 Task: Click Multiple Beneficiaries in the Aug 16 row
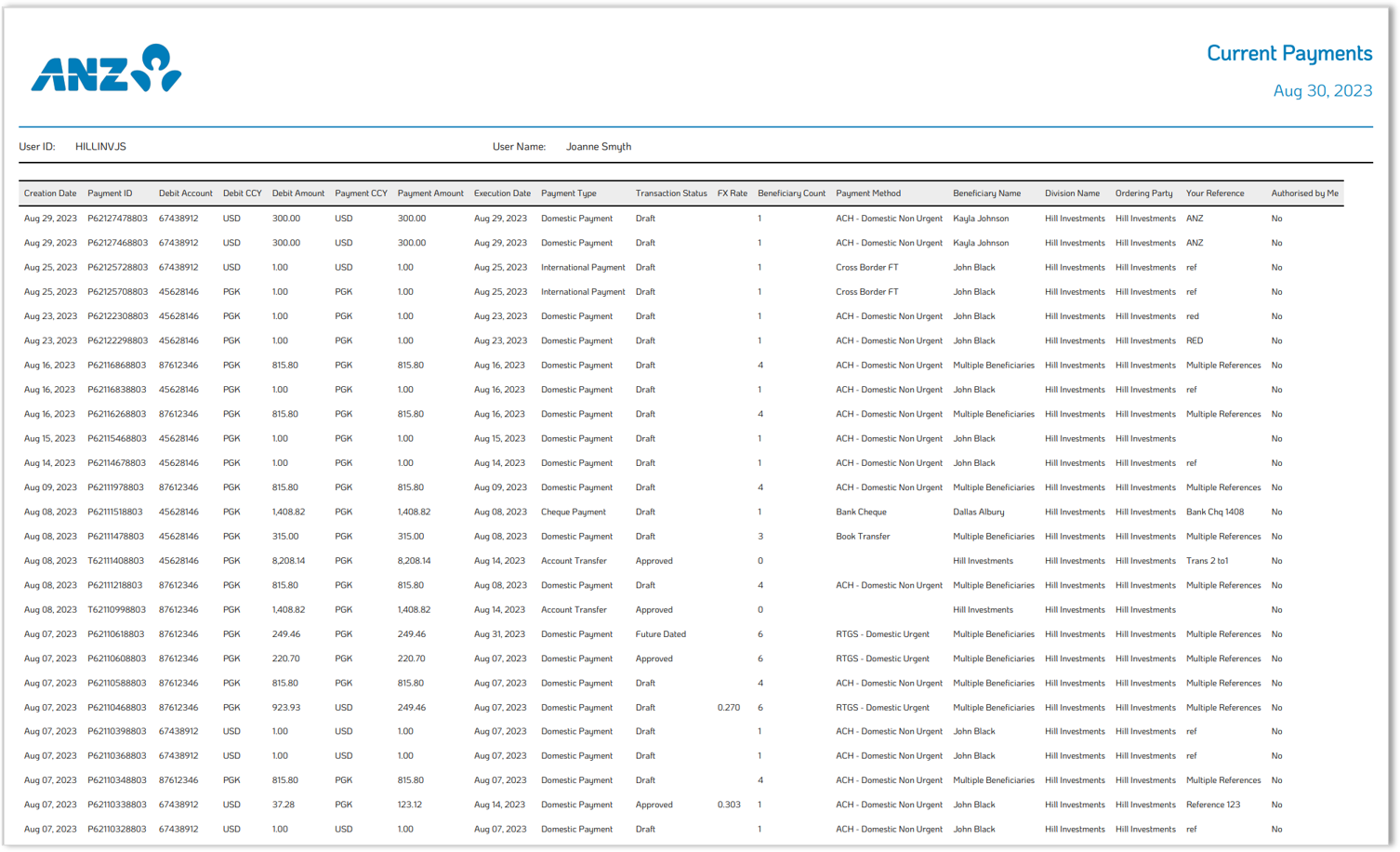[x=993, y=365]
